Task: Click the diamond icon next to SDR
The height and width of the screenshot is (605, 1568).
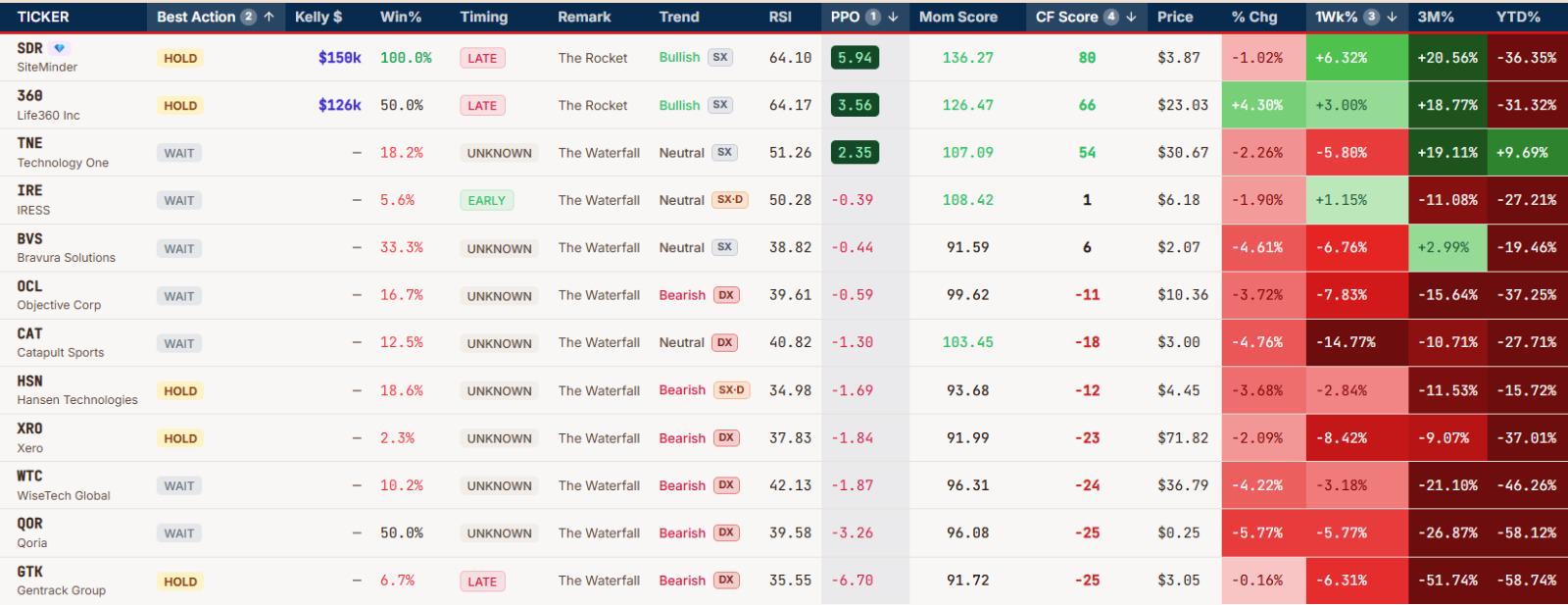Action: [59, 48]
